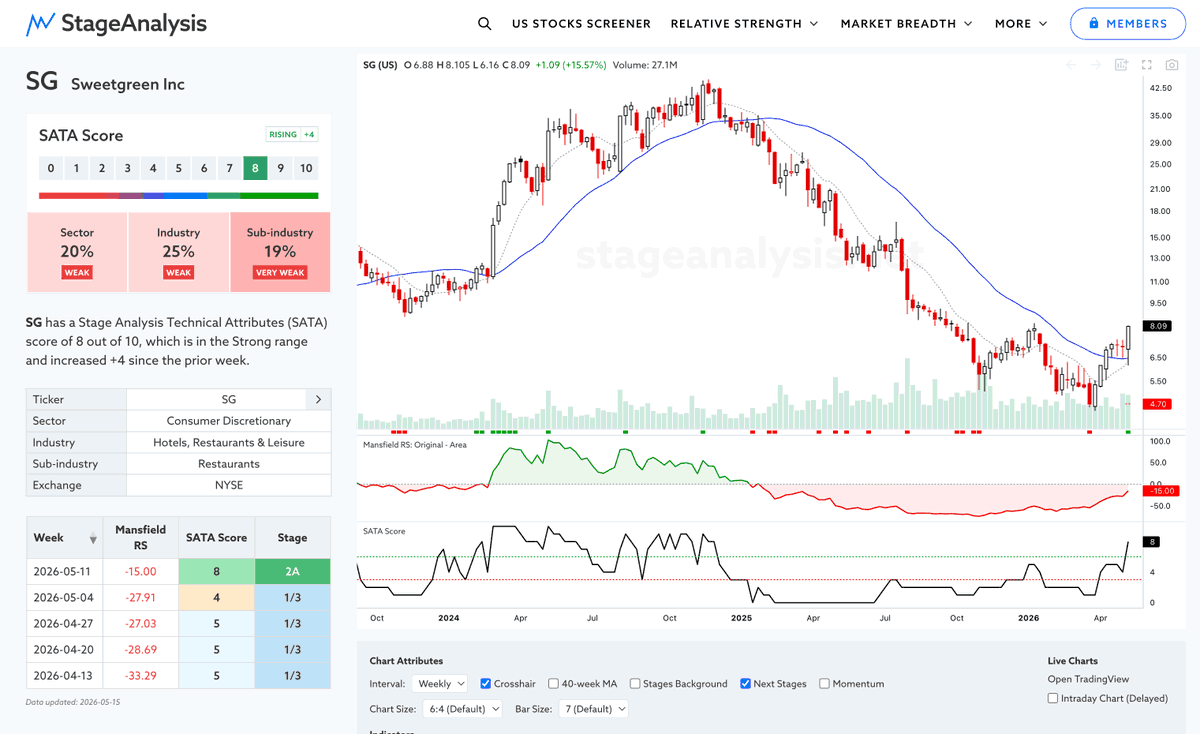1200x734 pixels.
Task: Expand the Relative Strength menu
Action: (744, 23)
